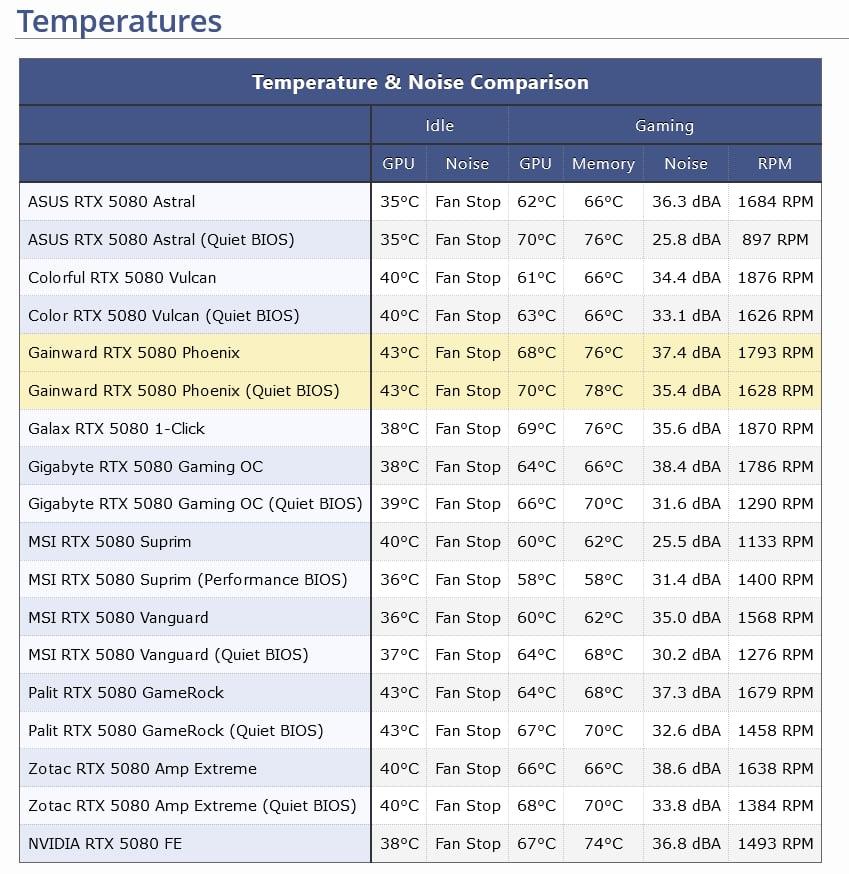Click the 897 RPM cell
Image resolution: width=849 pixels, height=874 pixels.
point(775,240)
